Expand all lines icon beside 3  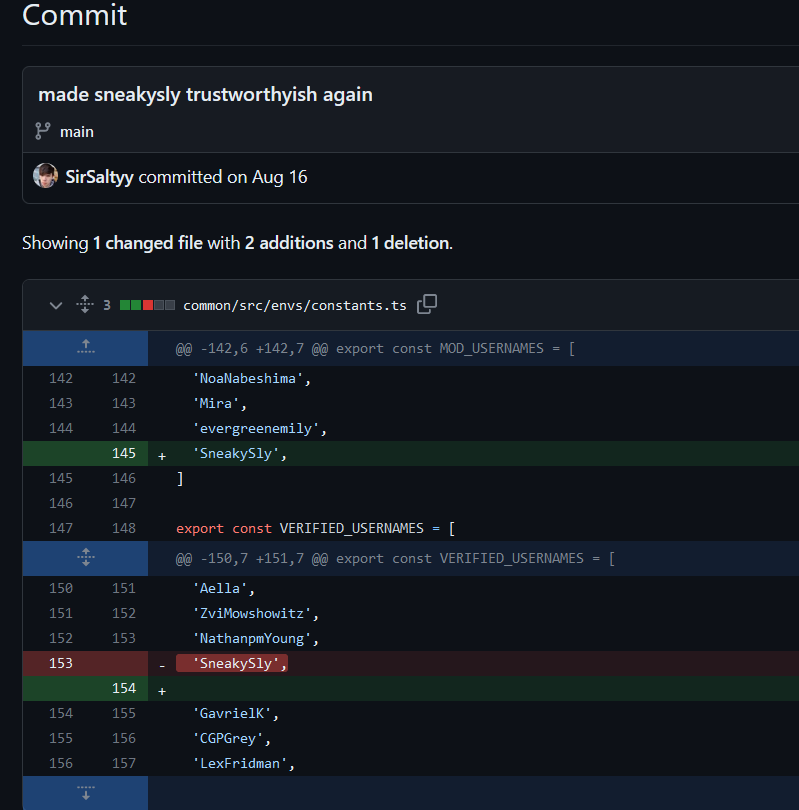[x=85, y=304]
